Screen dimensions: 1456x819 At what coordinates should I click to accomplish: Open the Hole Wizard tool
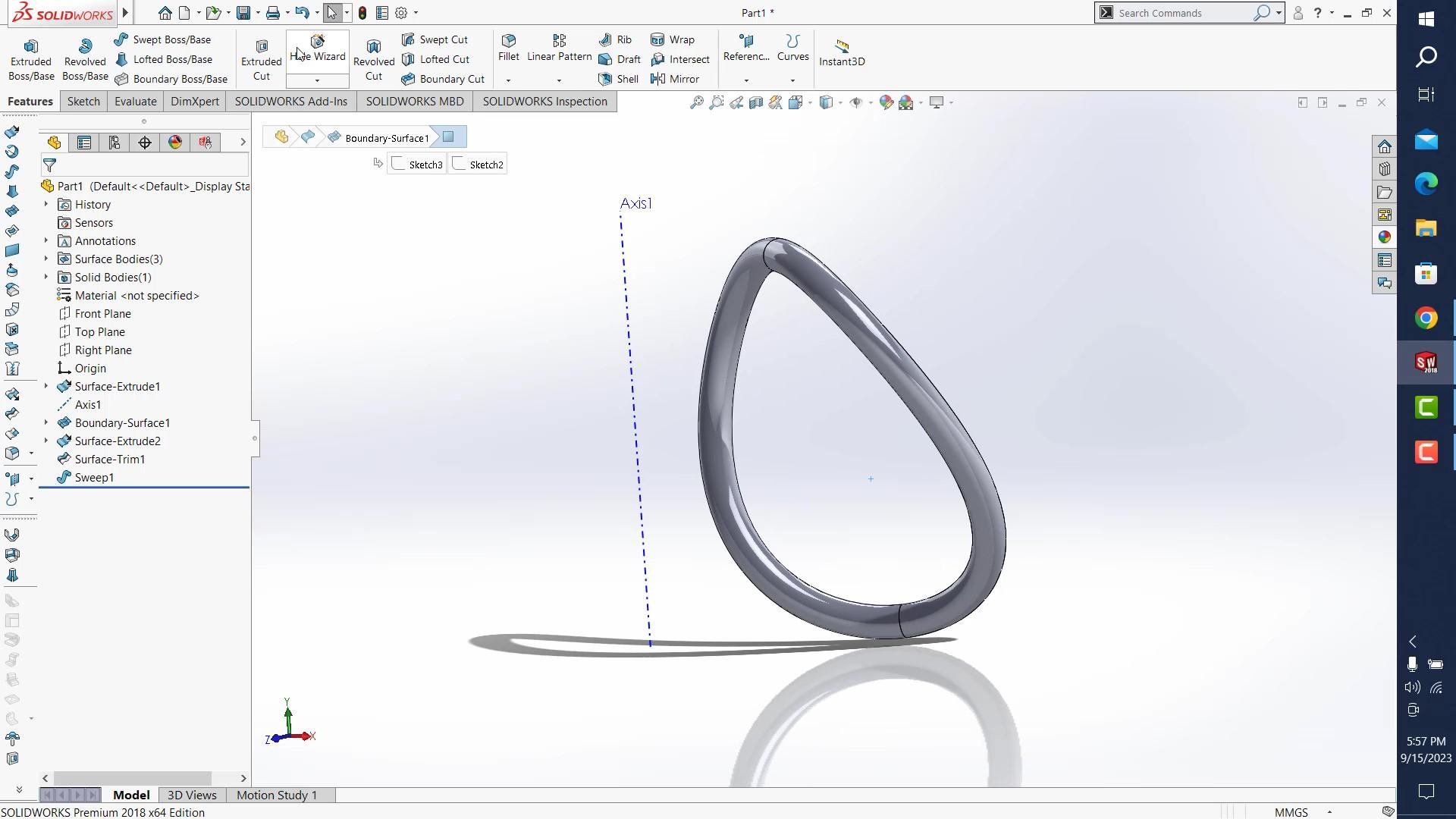pyautogui.click(x=317, y=49)
